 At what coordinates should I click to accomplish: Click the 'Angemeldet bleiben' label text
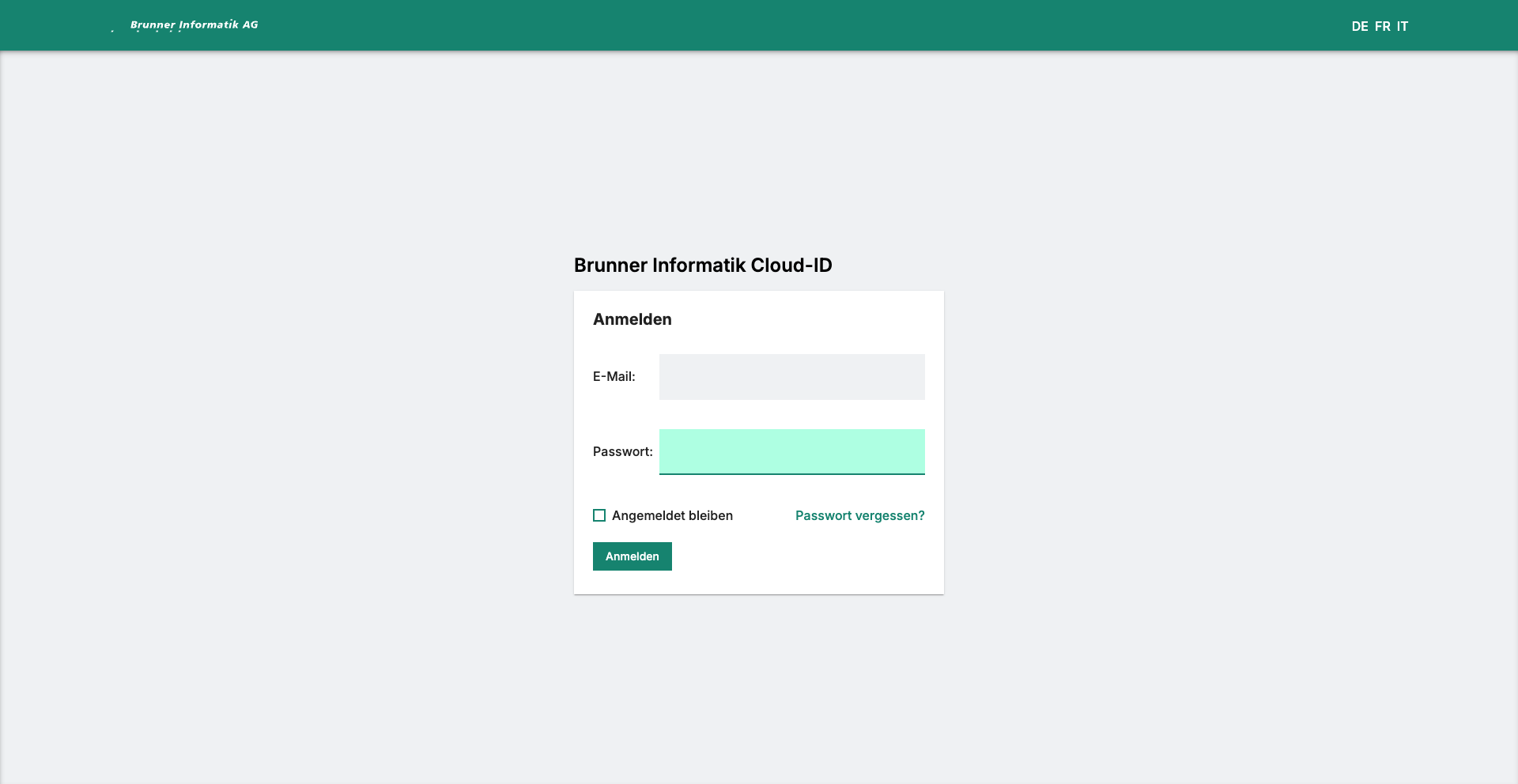[x=672, y=515]
